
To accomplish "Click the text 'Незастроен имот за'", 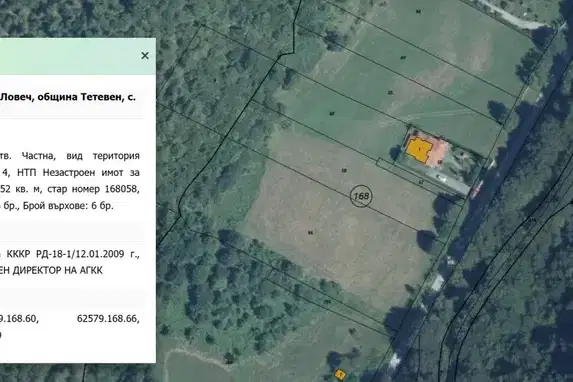I will 91,172.
